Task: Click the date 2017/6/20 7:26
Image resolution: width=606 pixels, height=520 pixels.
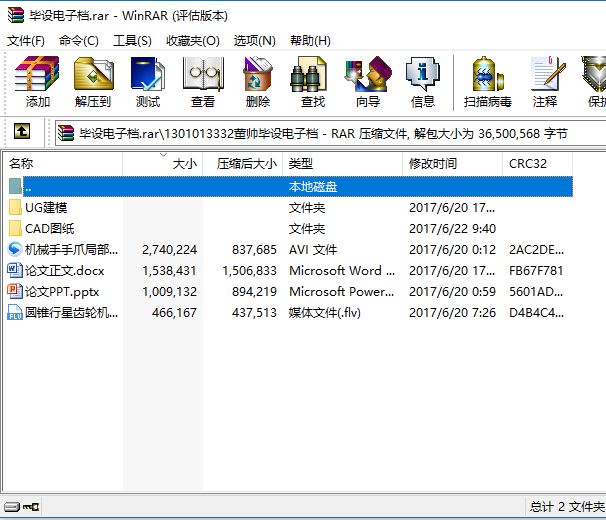Action: [453, 312]
